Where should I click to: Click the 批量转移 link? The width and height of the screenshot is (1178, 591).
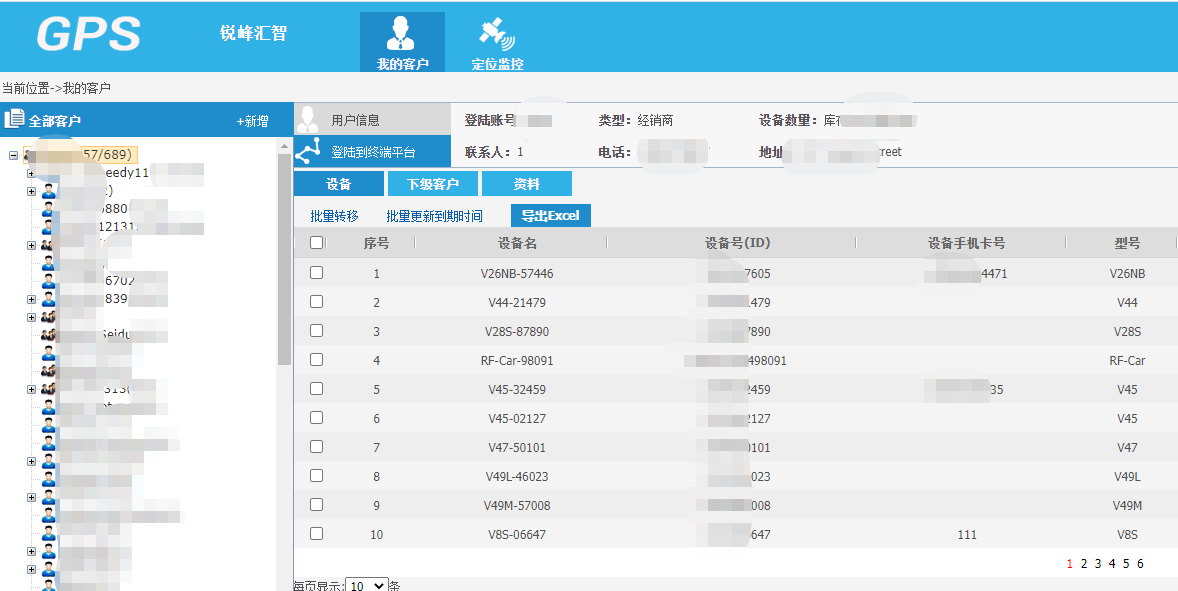point(334,216)
